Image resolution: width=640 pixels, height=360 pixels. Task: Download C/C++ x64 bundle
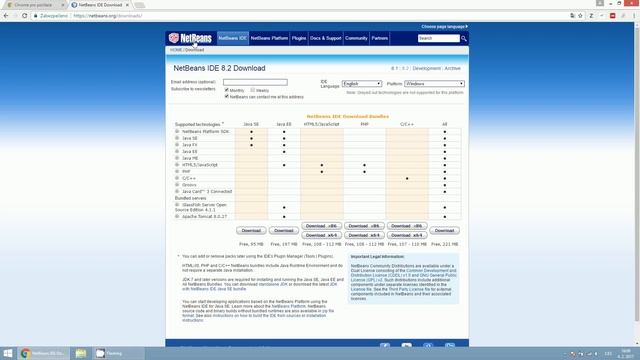click(407, 235)
